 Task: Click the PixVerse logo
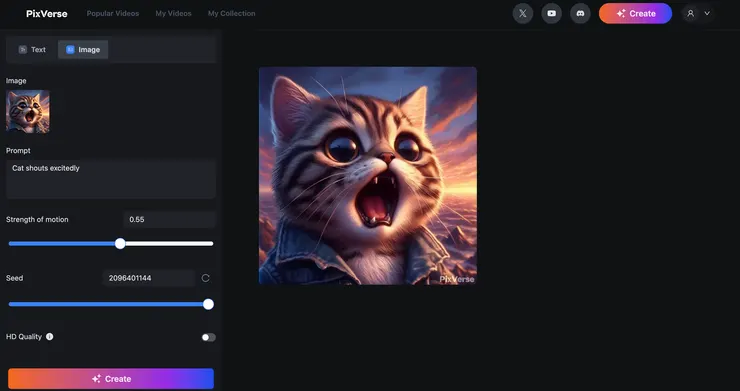pos(47,14)
